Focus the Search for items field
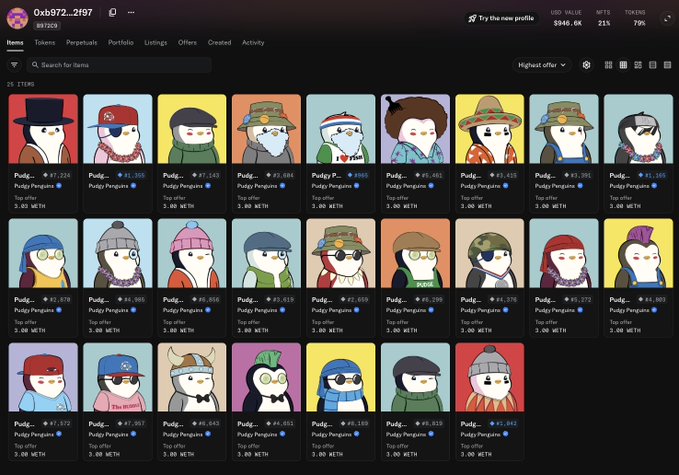 point(120,65)
